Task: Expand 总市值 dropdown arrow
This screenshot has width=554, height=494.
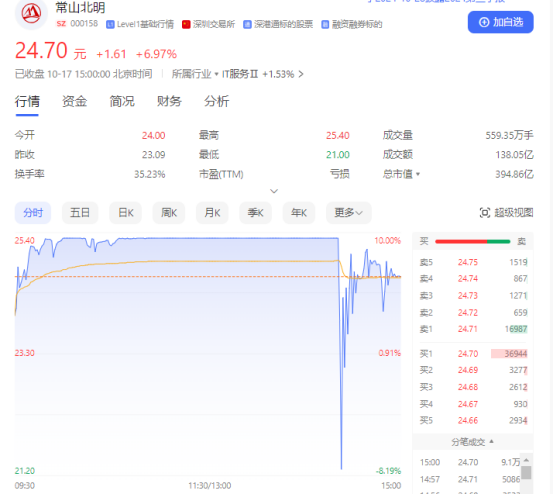Action: 418,174
